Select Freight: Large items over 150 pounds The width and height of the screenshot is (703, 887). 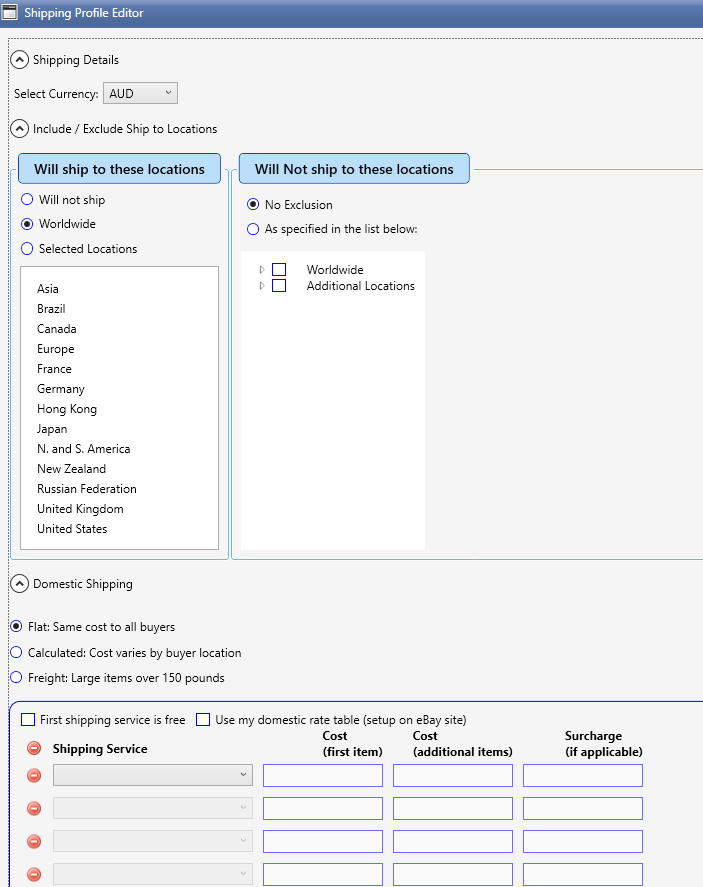click(16, 677)
